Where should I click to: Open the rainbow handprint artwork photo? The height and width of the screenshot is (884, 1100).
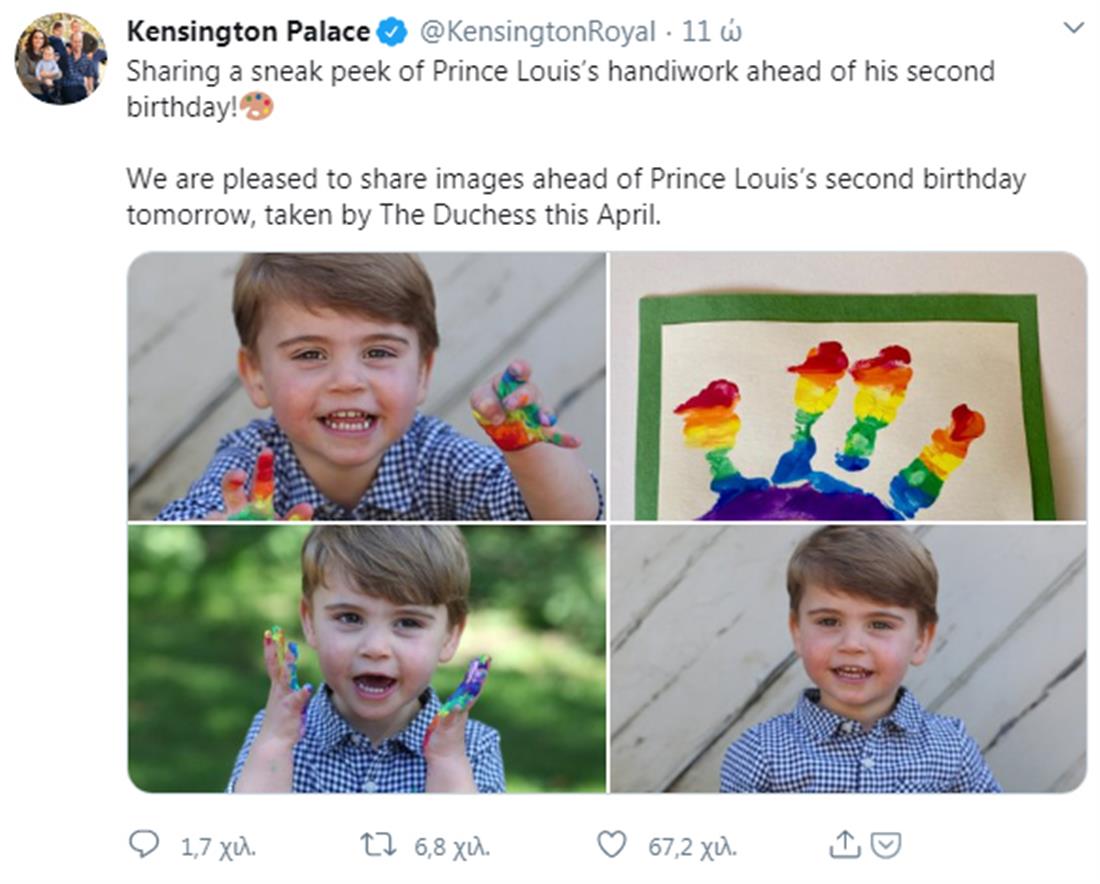pyautogui.click(x=848, y=386)
